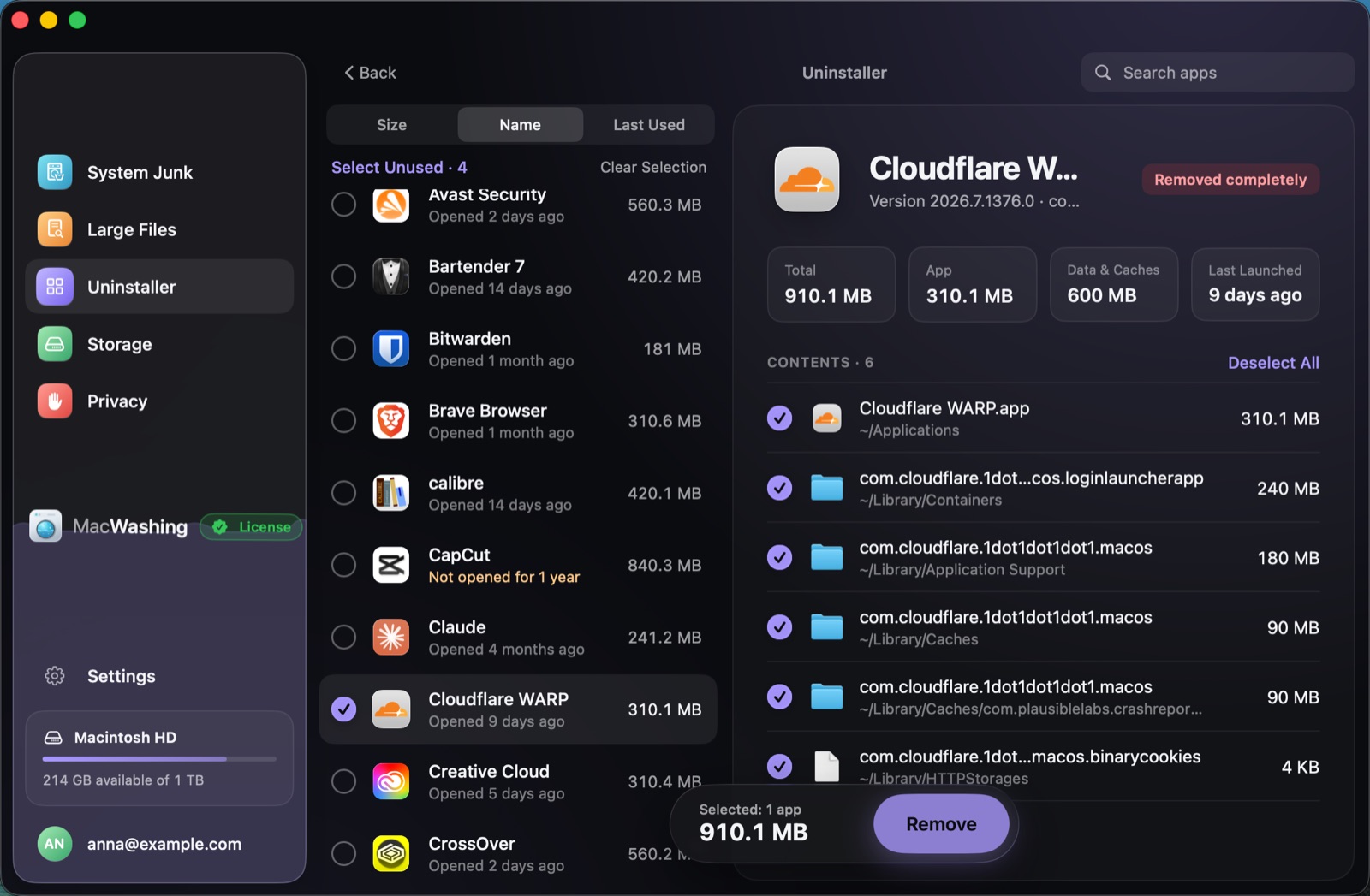Click the Bitwarden shield icon

pyautogui.click(x=391, y=348)
